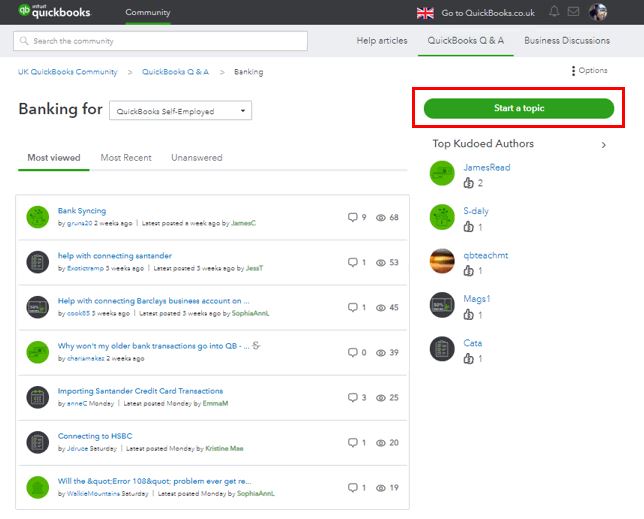
Task: Open the QuickBooks Self-Employed dropdown
Action: point(180,111)
